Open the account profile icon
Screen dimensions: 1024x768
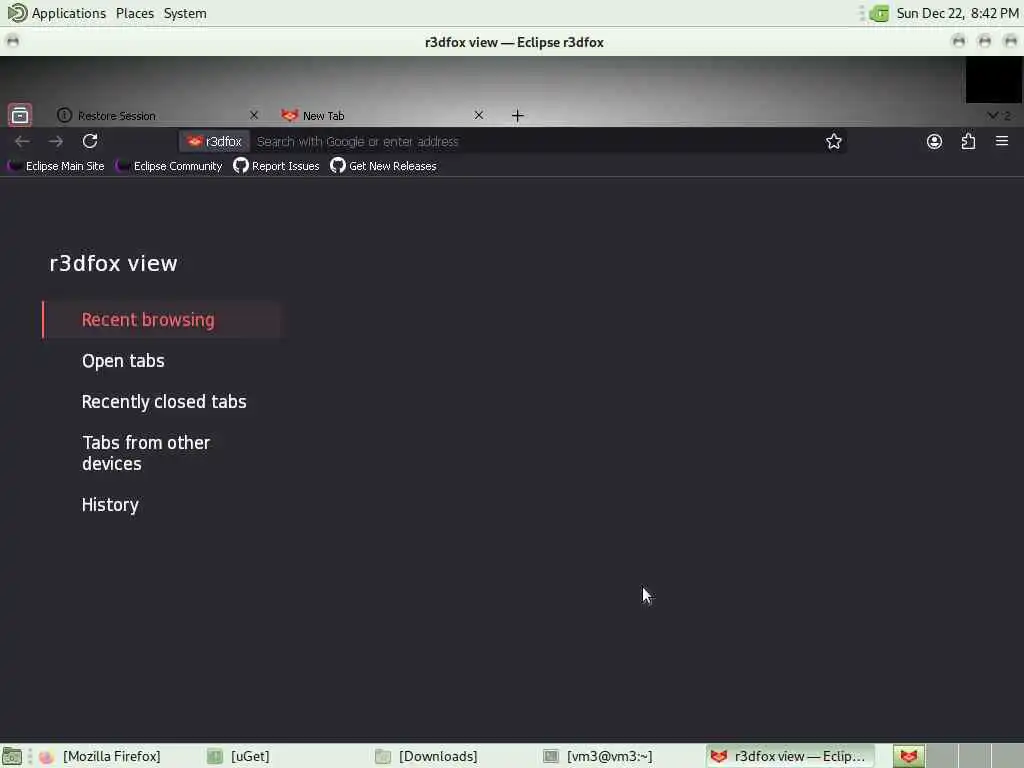pyautogui.click(x=935, y=142)
